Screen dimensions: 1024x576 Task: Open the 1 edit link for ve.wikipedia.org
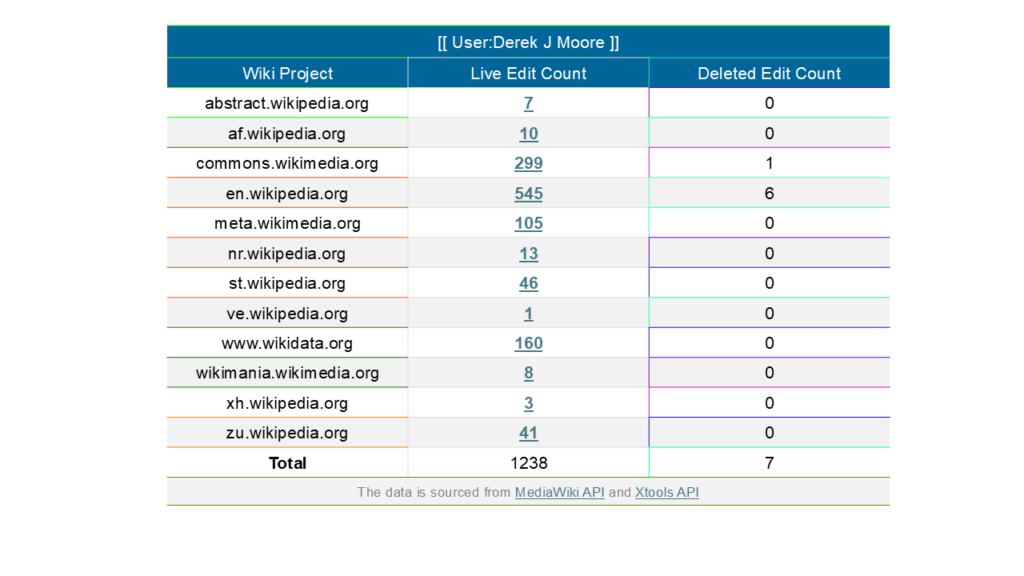point(528,313)
